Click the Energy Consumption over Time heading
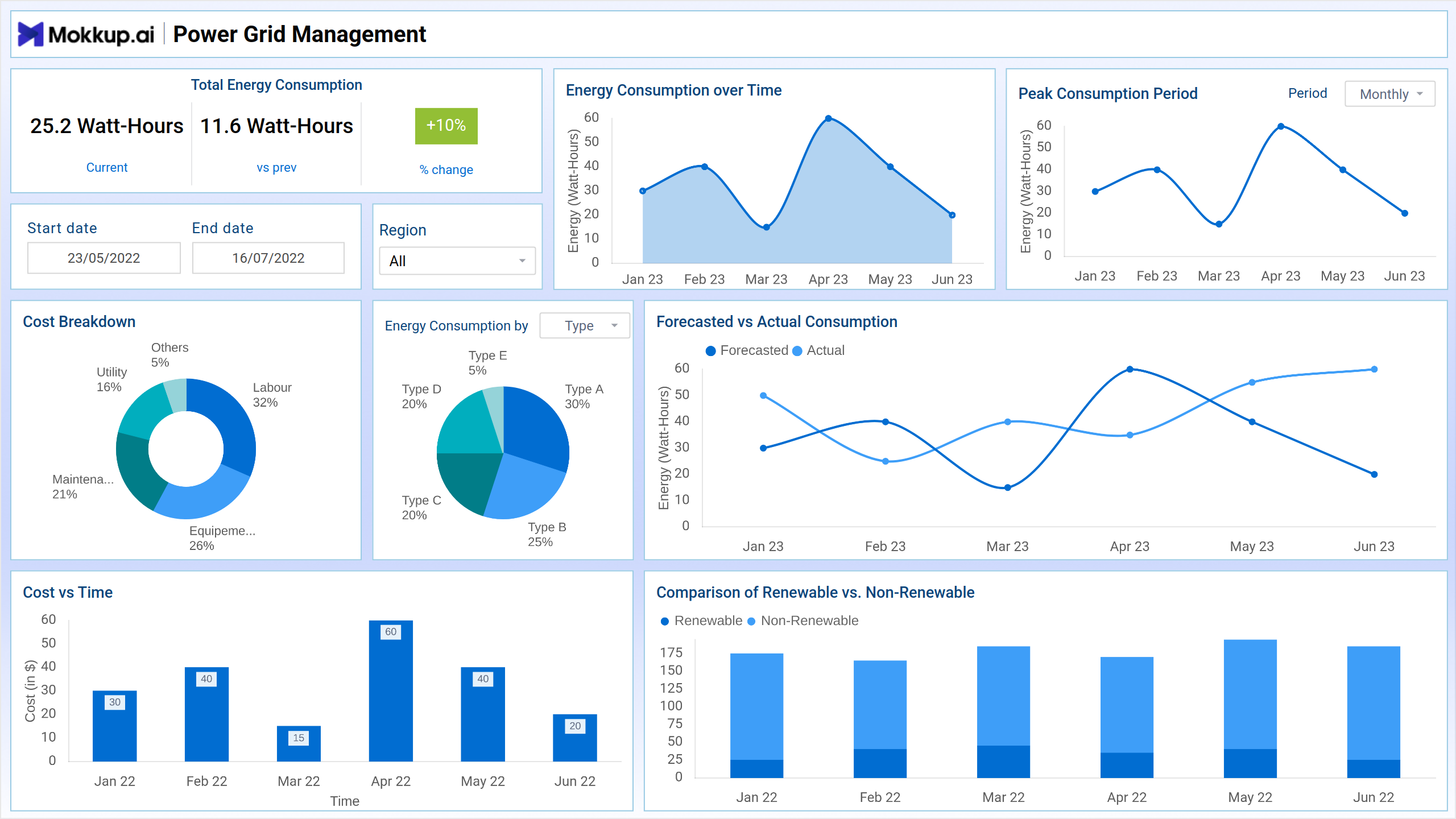This screenshot has width=1456, height=819. click(x=674, y=90)
